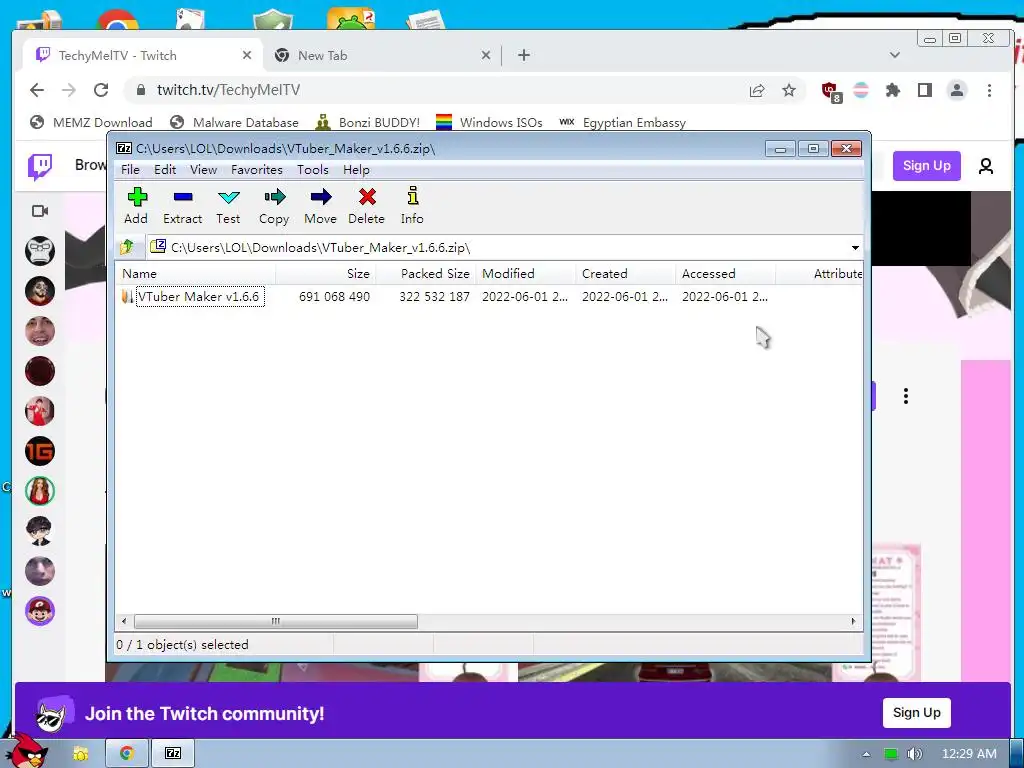Open a new Chrome tab
The image size is (1024, 768).
(x=524, y=56)
